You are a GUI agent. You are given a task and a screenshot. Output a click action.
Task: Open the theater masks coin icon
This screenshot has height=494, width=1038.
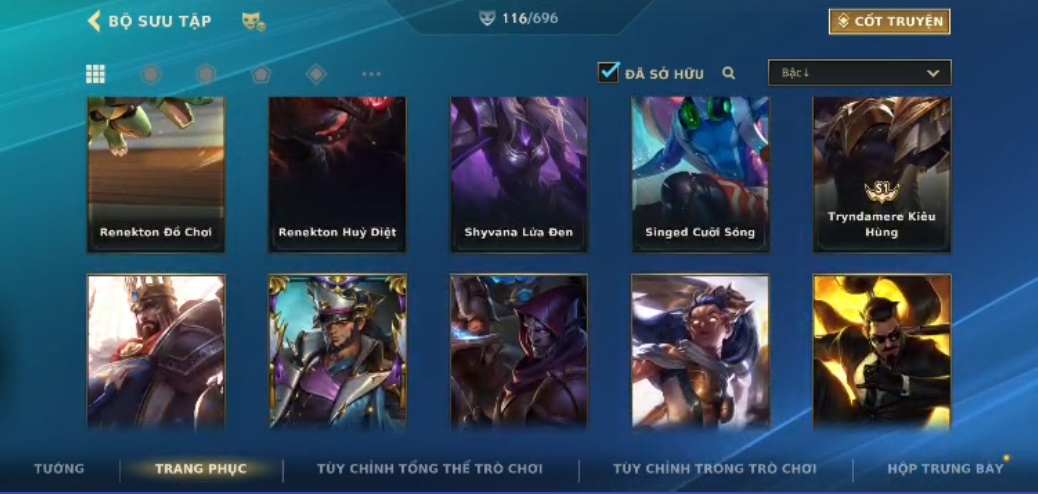pos(254,22)
